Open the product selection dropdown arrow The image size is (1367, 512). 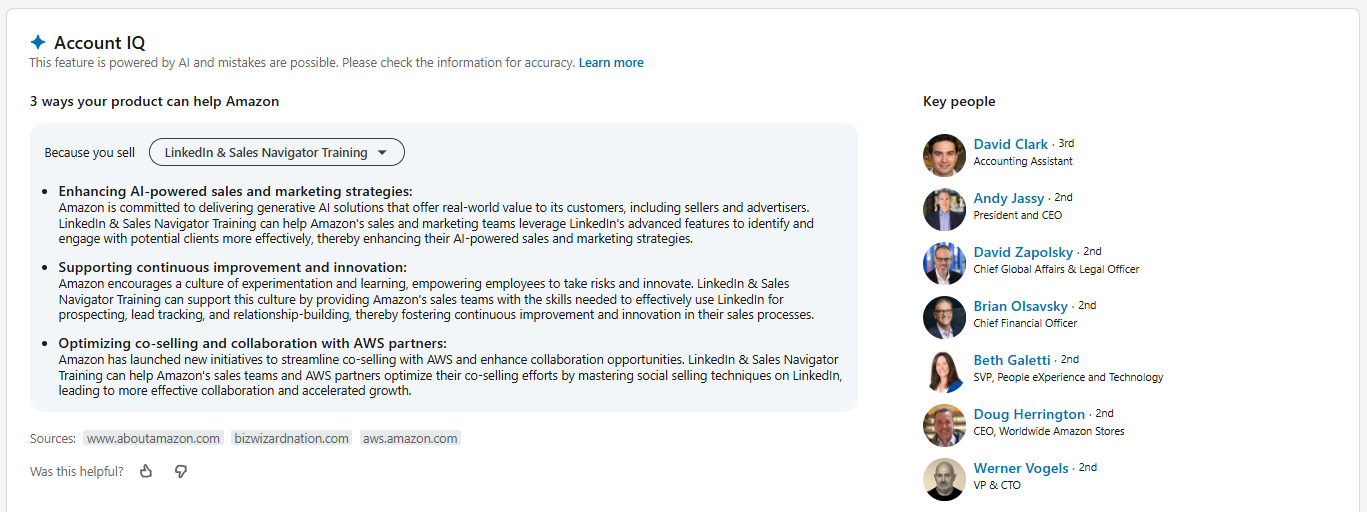coord(382,153)
